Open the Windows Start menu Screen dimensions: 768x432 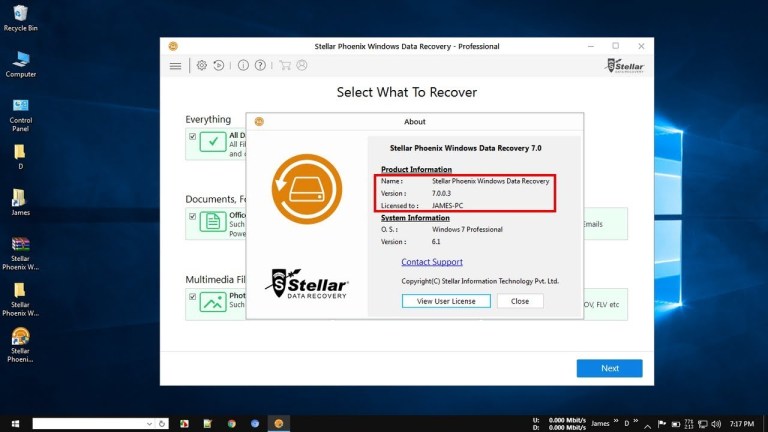15,424
